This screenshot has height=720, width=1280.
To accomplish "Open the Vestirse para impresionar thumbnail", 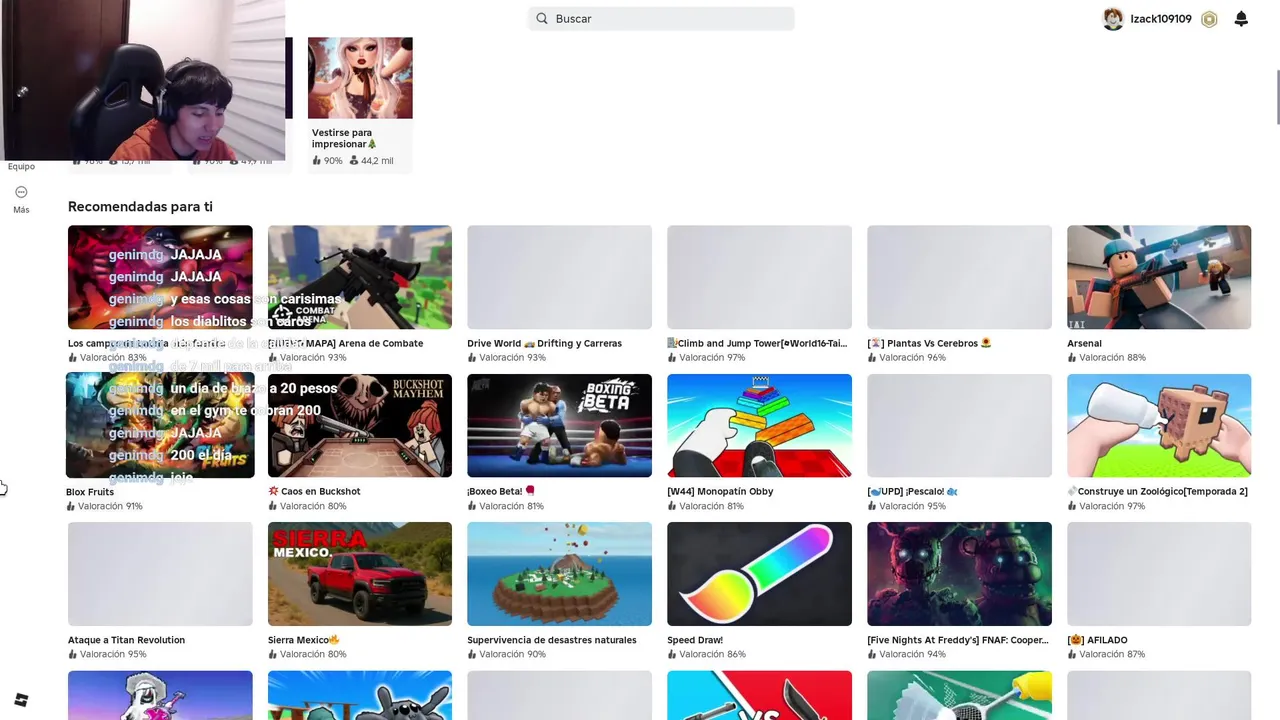I will pos(360,78).
